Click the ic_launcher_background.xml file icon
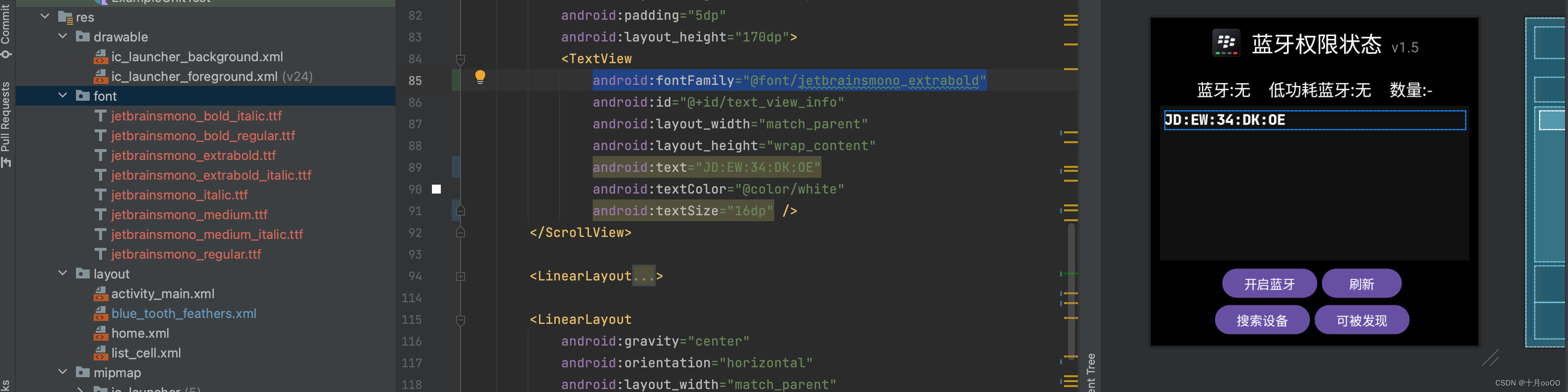 (101, 57)
